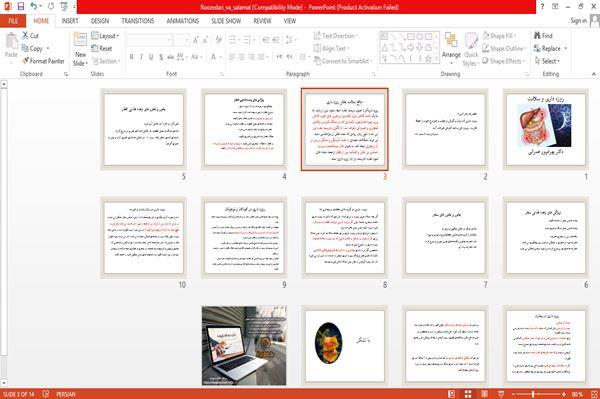Viewport: 600px width, 399px height.
Task: Open the Arrange tool in Drawing group
Action: pyautogui.click(x=451, y=47)
